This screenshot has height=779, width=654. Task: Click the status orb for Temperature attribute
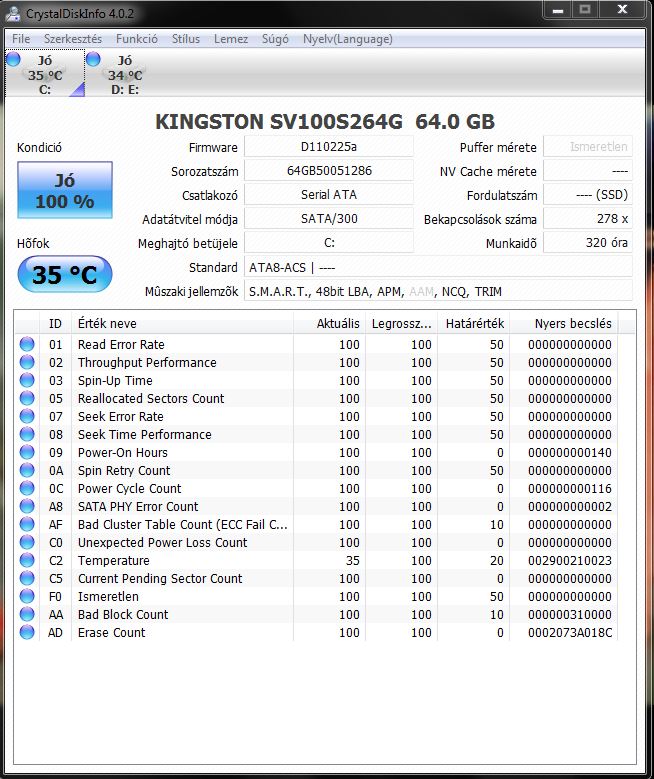pyautogui.click(x=27, y=560)
